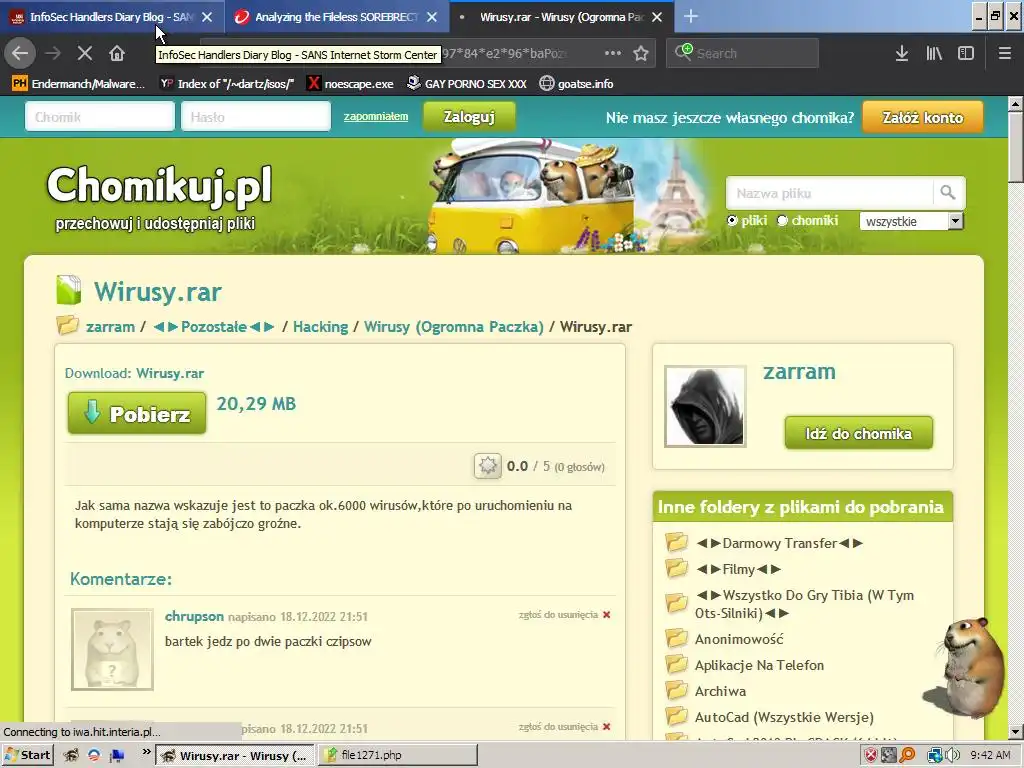This screenshot has width=1024, height=768.
Task: Open the Hacking breadcrumb link
Action: click(x=320, y=327)
